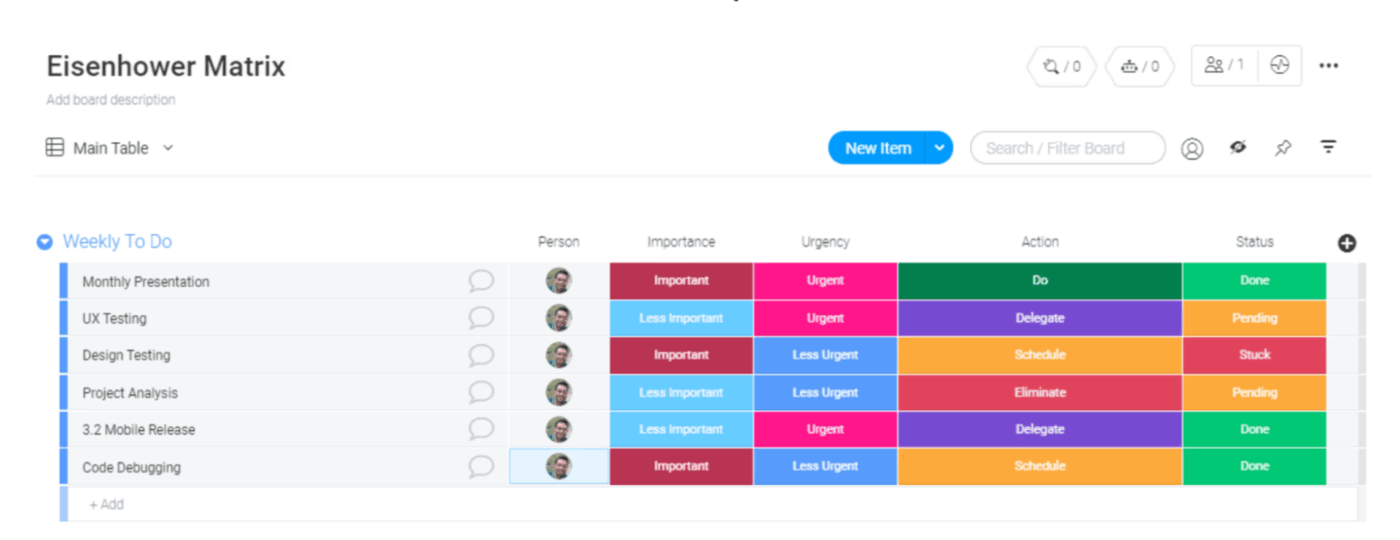Image resolution: width=1400 pixels, height=540 pixels.
Task: Add a new column with plus icon
Action: click(x=1347, y=243)
